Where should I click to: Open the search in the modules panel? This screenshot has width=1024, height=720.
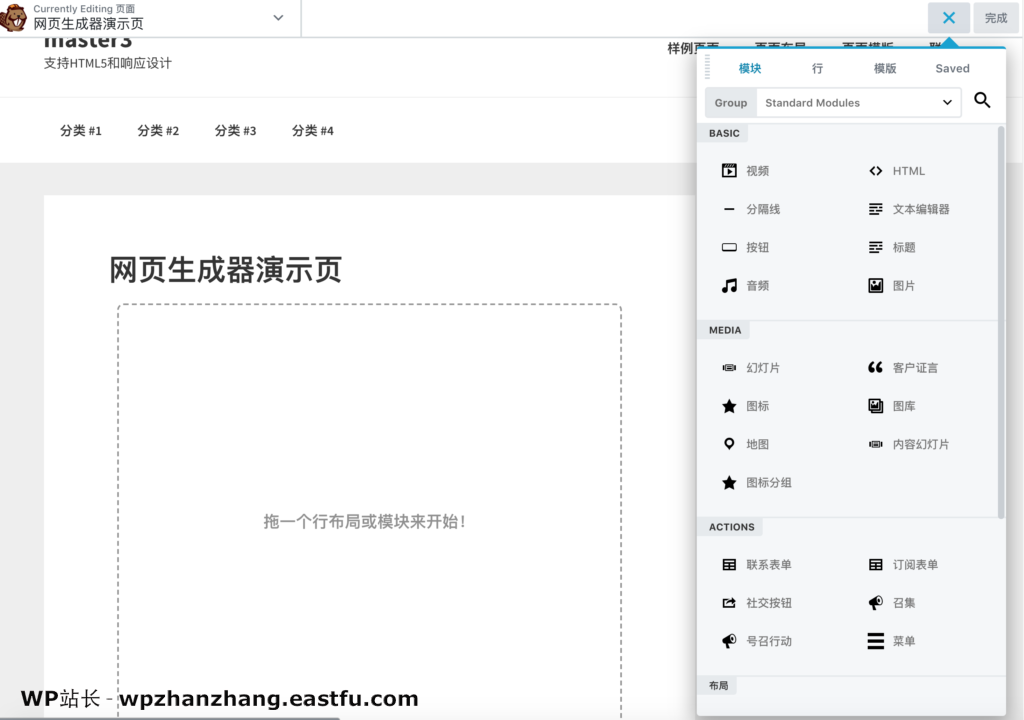click(981, 100)
